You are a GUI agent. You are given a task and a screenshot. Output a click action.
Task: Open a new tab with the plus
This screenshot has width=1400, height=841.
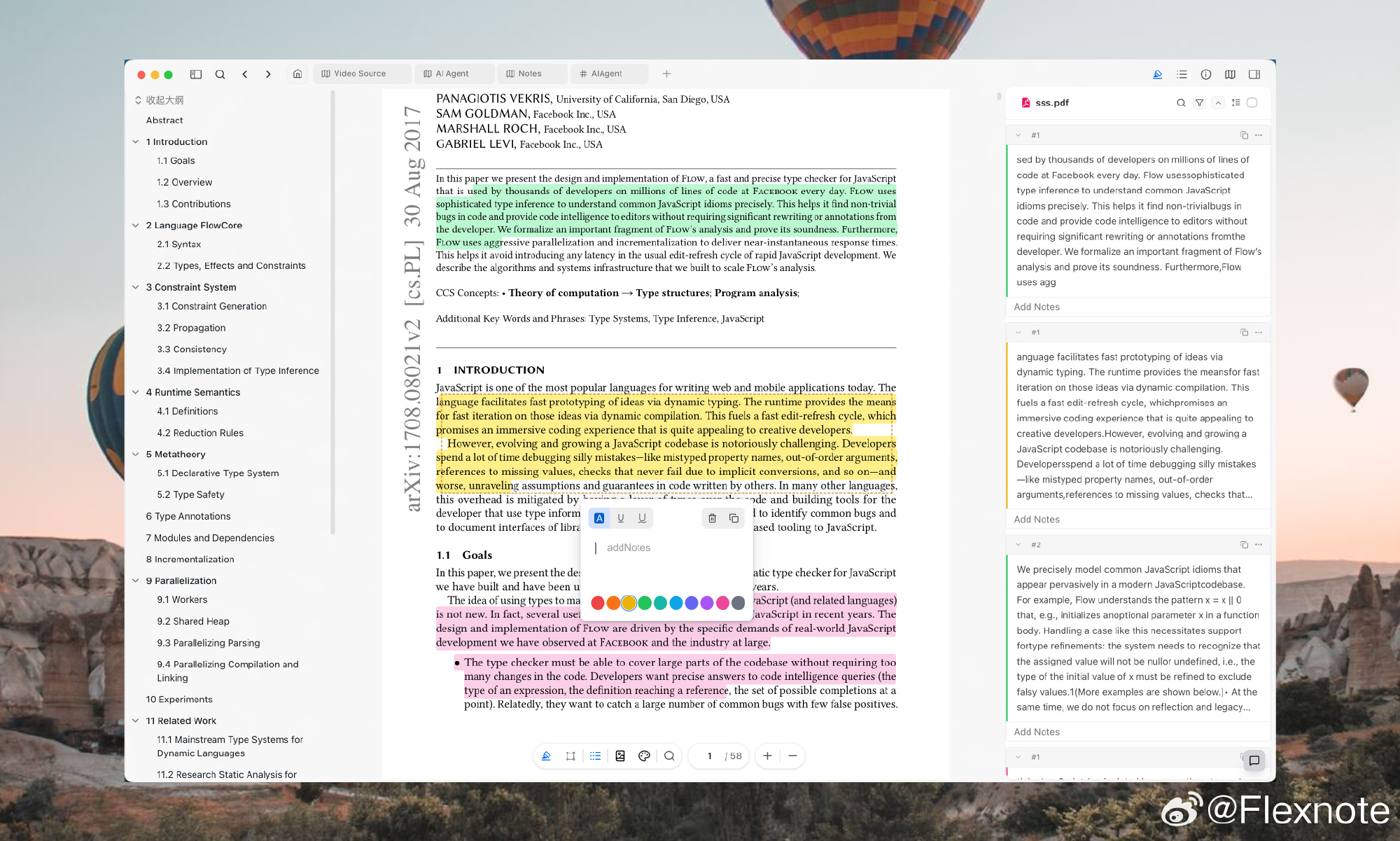[x=666, y=74]
